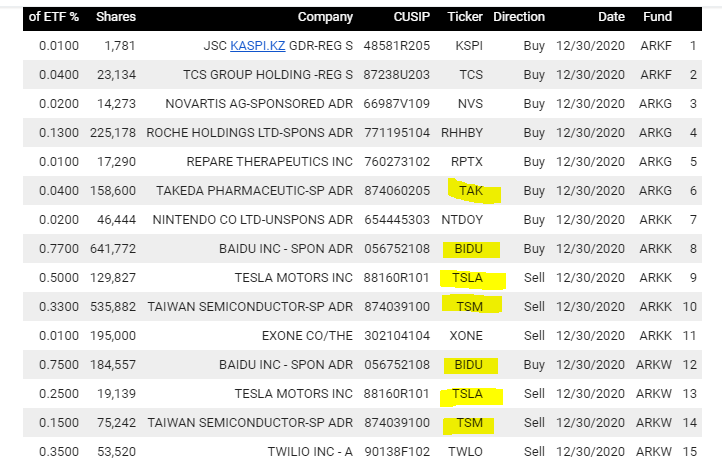Click shares value 225,178

pos(113,133)
